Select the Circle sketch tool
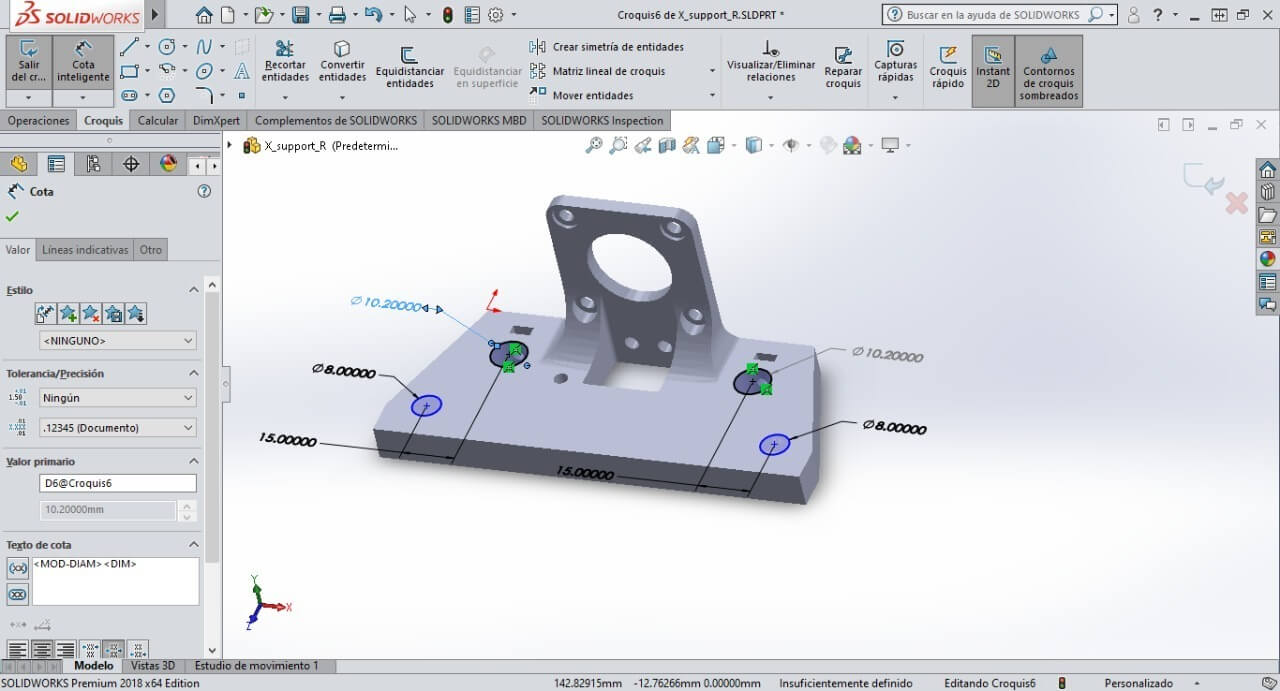Screen dimensions: 1280x691 tap(167, 47)
